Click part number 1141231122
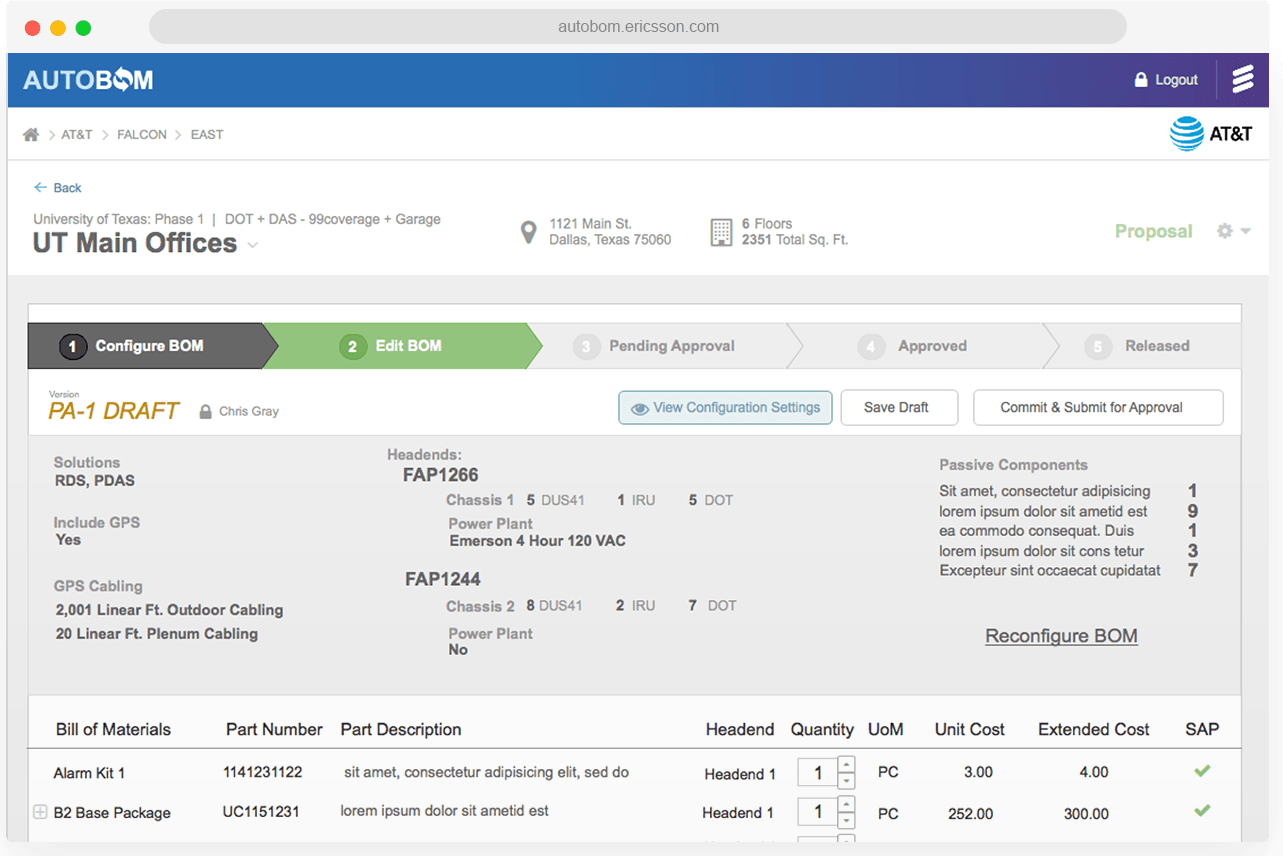Screen dimensions: 1283x856 pyautogui.click(x=262, y=772)
